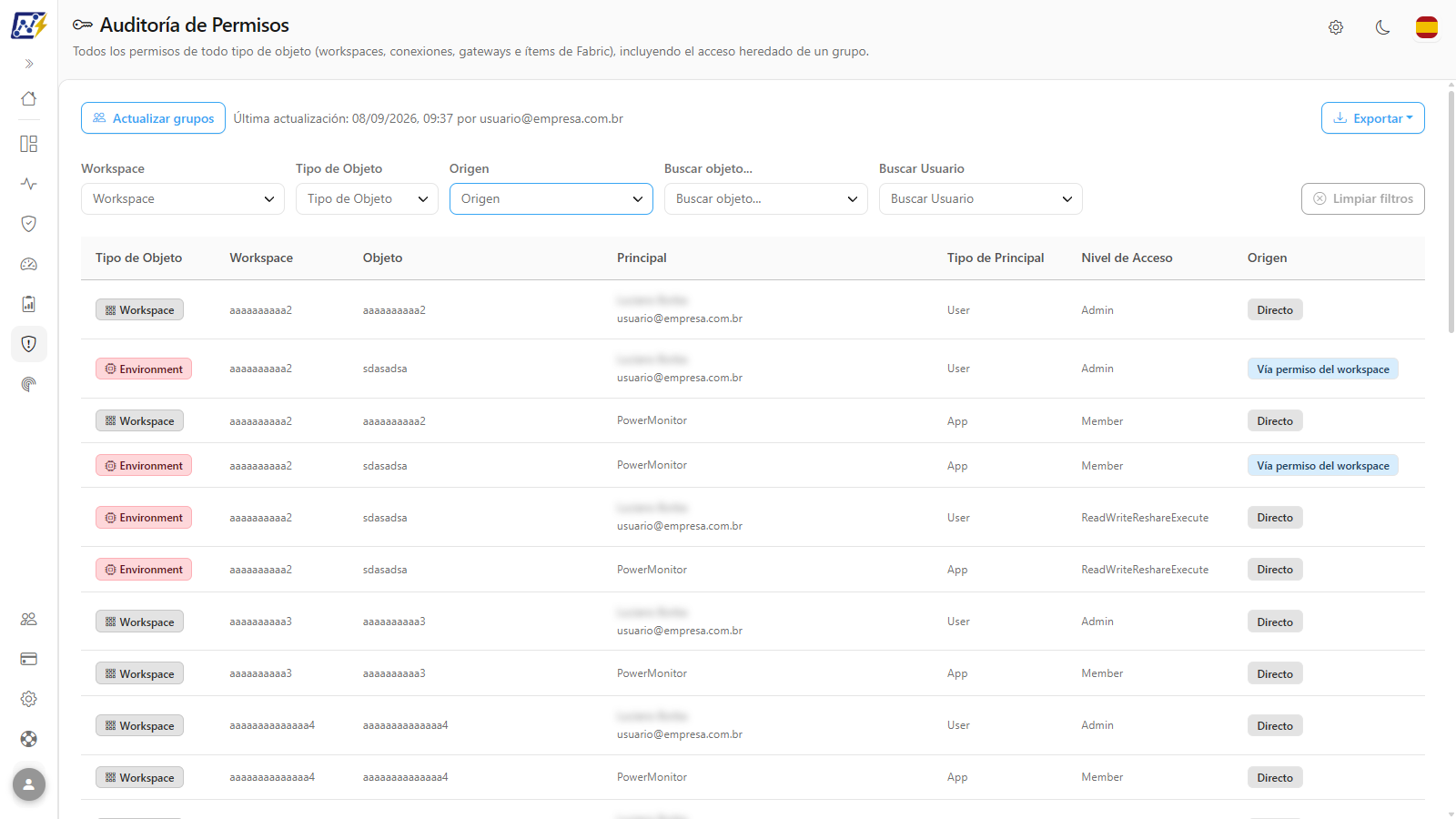Click Directo badge in first table row
Image resolution: width=1456 pixels, height=819 pixels.
click(1275, 310)
